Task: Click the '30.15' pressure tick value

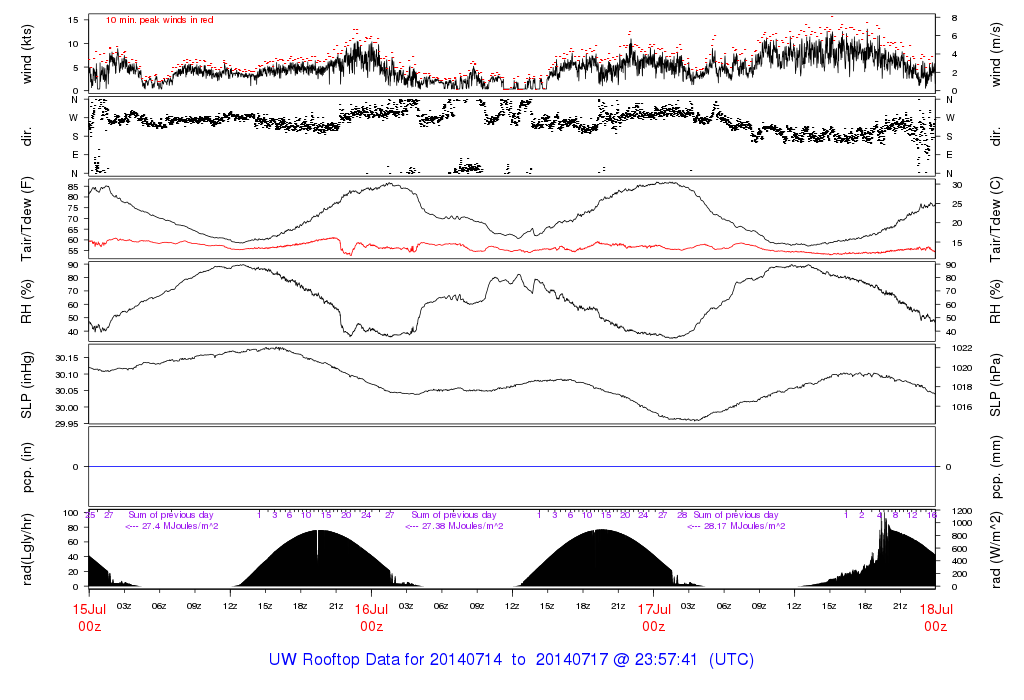Action: (67, 358)
